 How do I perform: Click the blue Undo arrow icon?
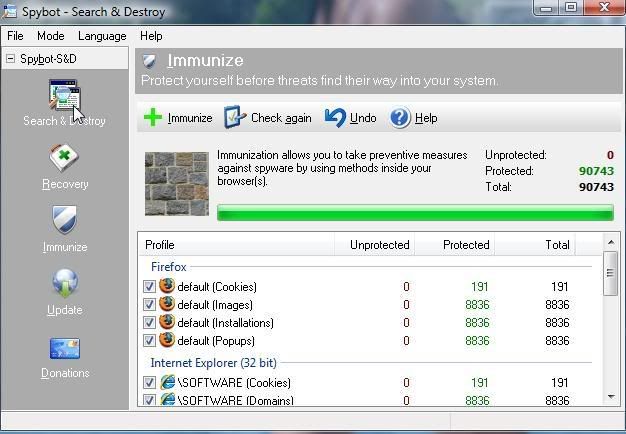point(335,118)
